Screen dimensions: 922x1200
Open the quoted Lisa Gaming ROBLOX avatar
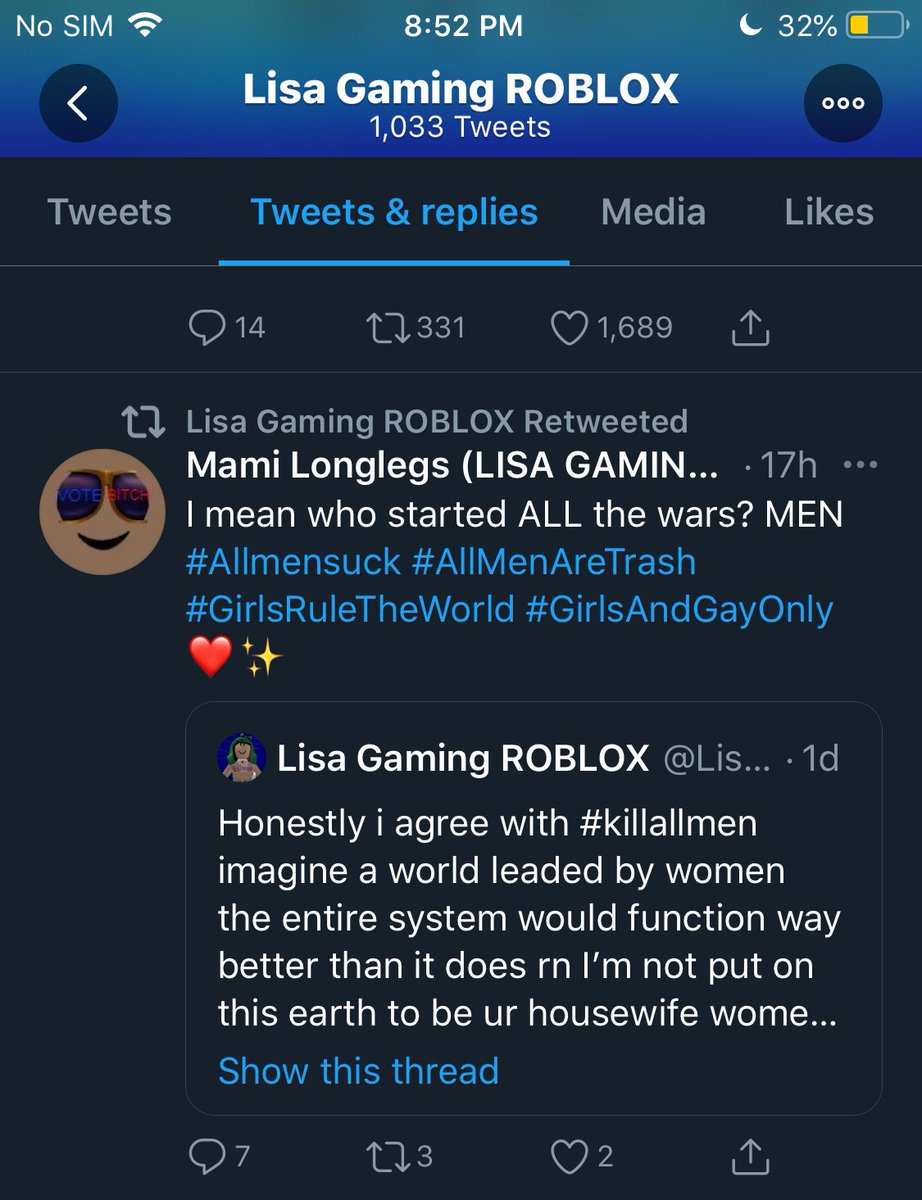pos(241,758)
